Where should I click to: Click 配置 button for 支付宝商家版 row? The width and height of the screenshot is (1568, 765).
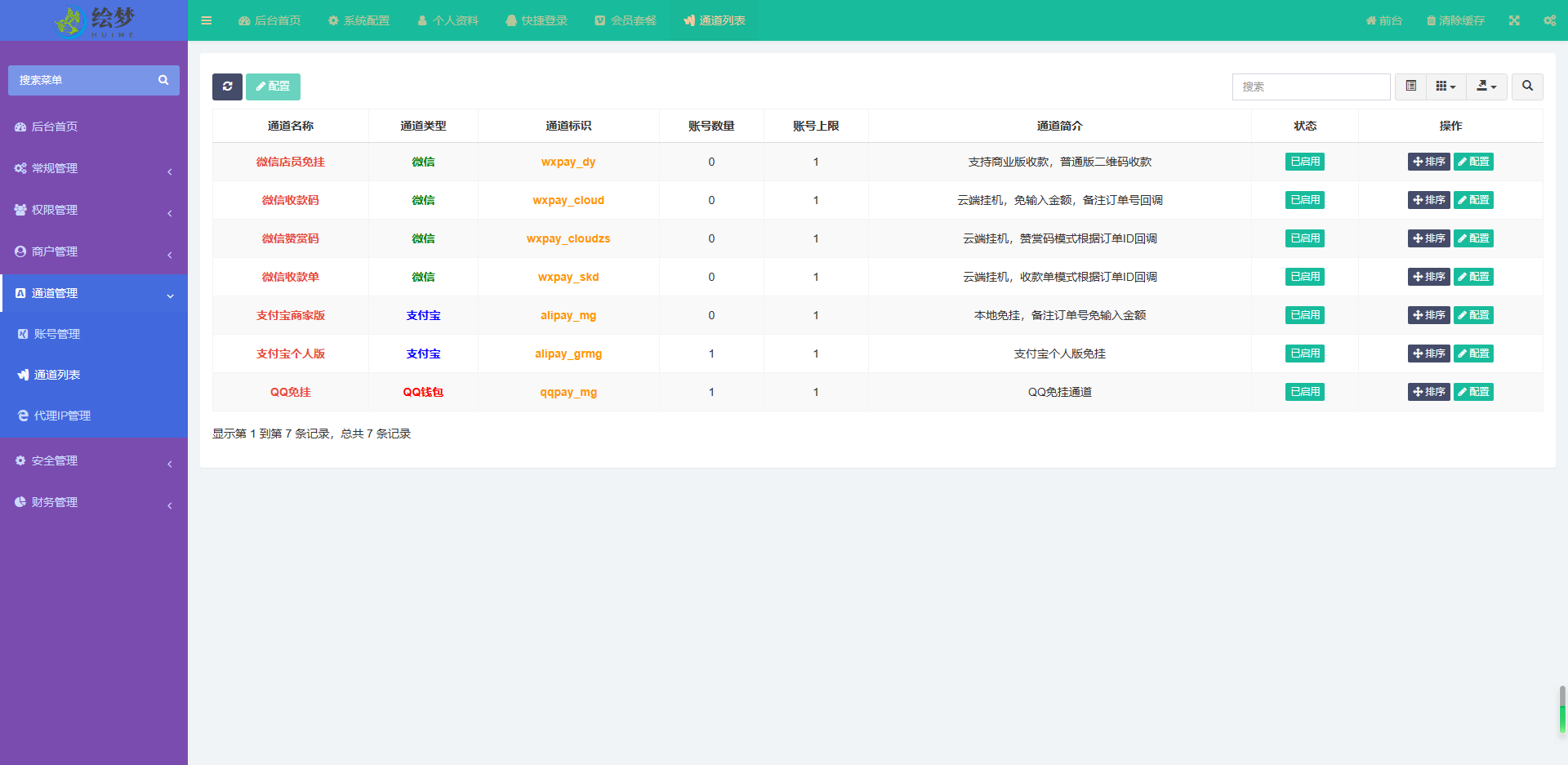pyautogui.click(x=1473, y=315)
